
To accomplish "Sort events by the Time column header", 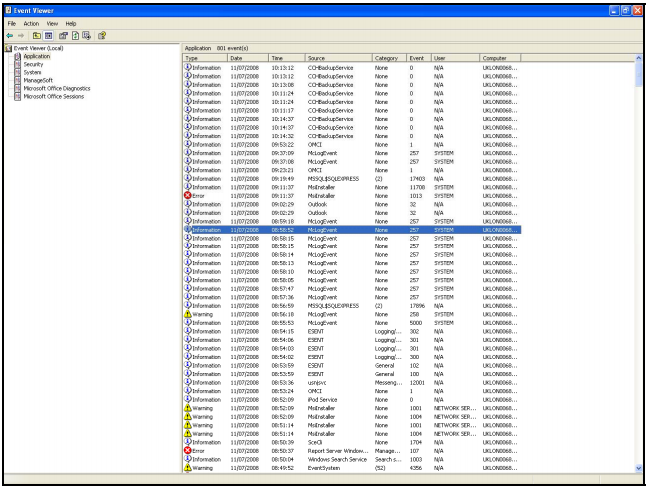I will click(x=287, y=58).
